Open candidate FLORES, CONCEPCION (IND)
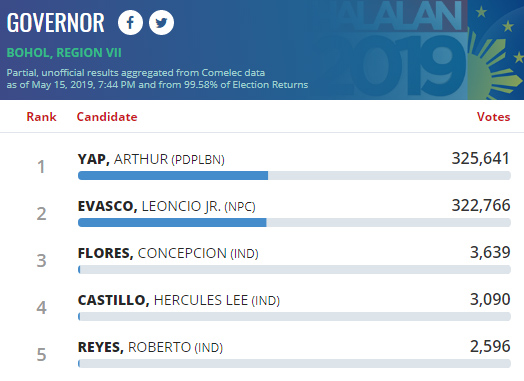 tap(168, 253)
